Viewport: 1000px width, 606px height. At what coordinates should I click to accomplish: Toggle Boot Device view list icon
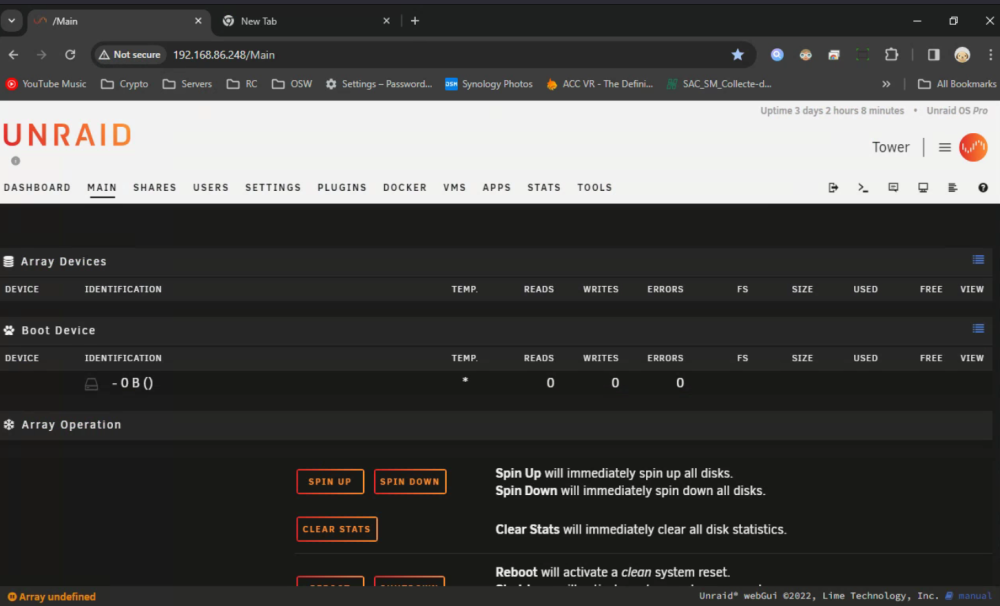click(978, 329)
